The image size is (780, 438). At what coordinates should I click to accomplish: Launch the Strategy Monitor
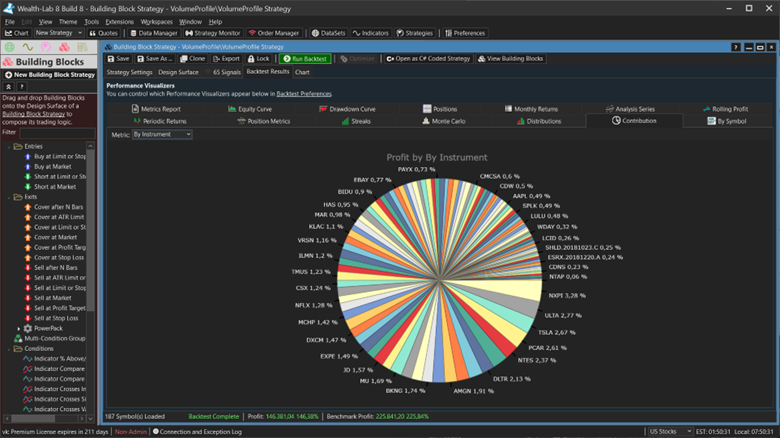tap(212, 33)
